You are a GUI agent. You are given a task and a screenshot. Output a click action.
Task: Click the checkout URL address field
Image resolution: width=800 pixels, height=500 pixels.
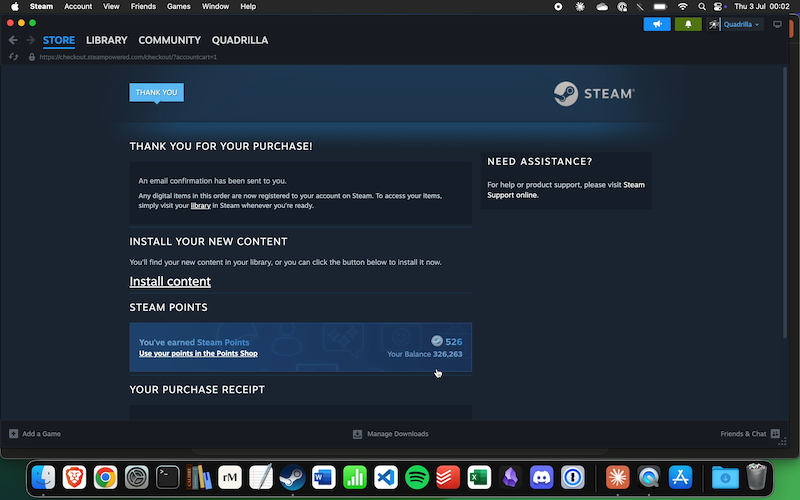pos(128,57)
